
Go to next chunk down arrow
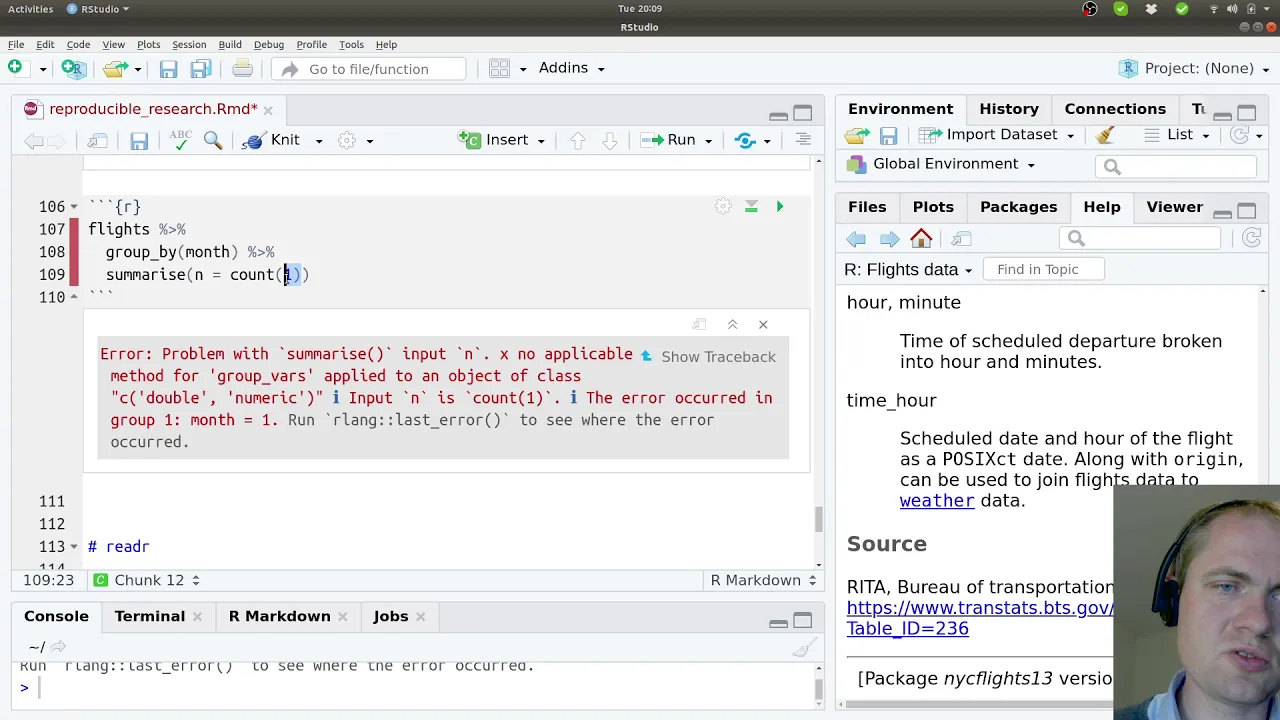pyautogui.click(x=609, y=140)
